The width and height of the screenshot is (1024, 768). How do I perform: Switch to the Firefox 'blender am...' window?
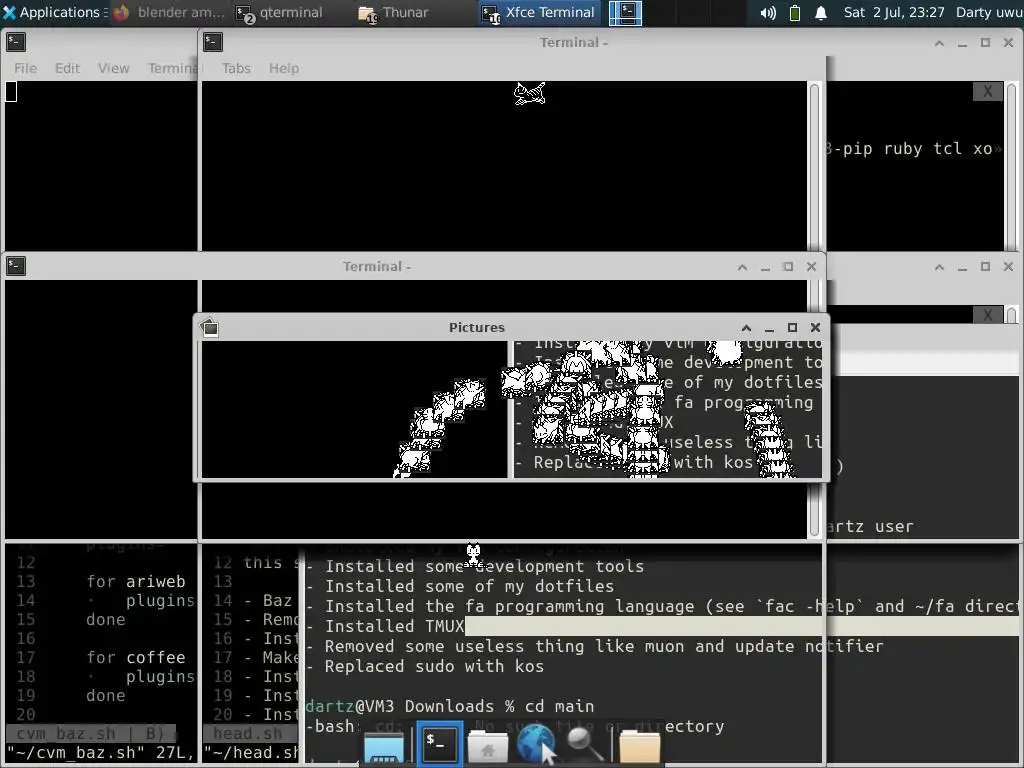(168, 12)
